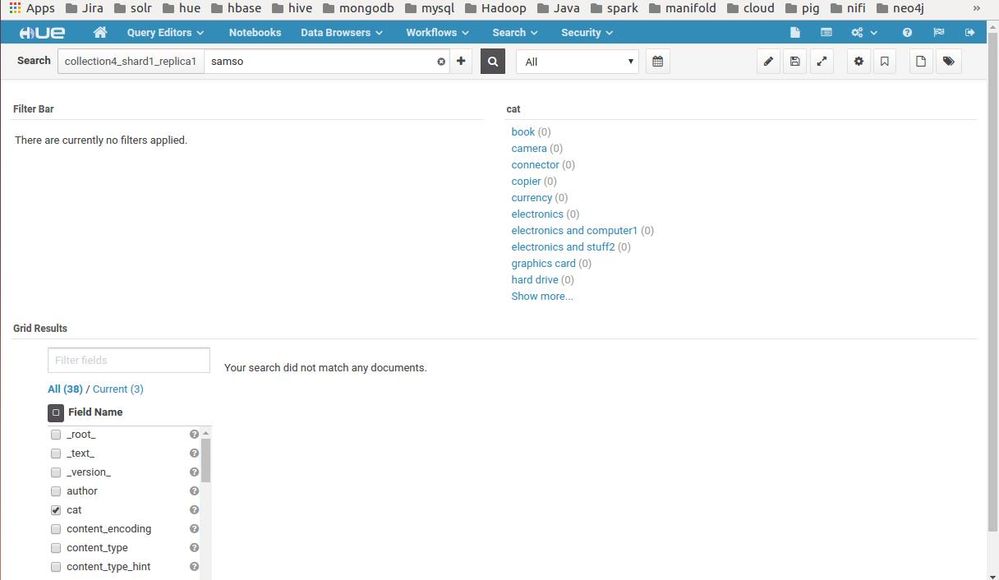Viewport: 999px width, 580px height.
Task: Filter by camera category
Action: click(x=529, y=149)
